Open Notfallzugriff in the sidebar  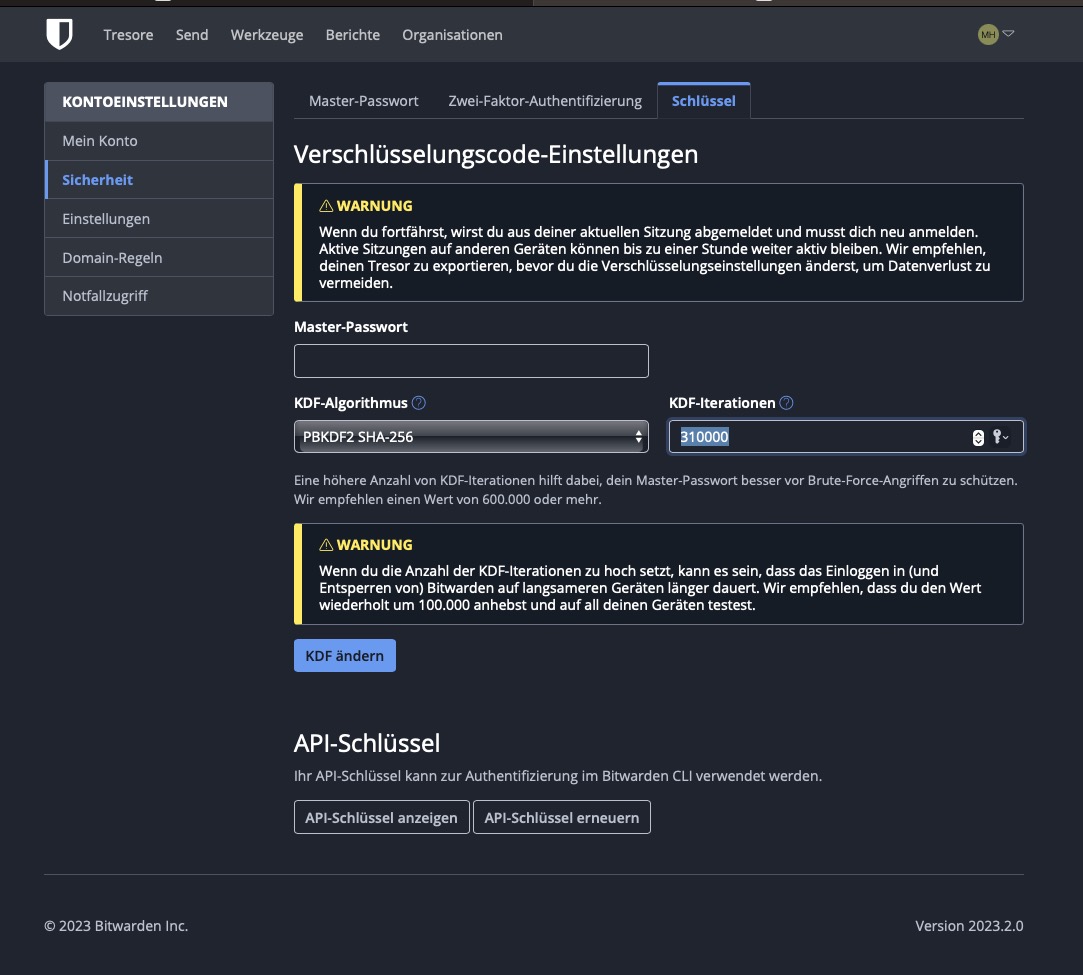tap(159, 296)
